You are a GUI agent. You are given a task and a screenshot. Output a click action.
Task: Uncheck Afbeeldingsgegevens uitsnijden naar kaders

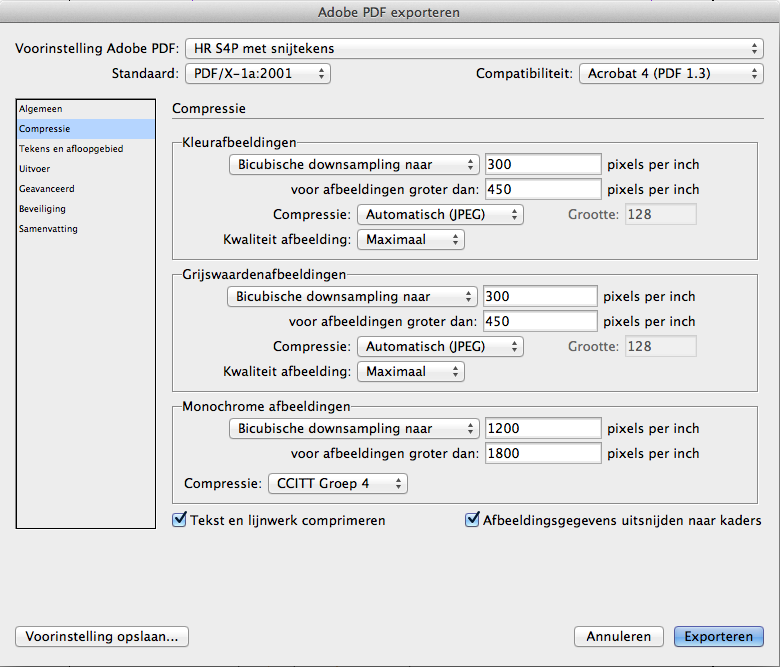point(472,520)
